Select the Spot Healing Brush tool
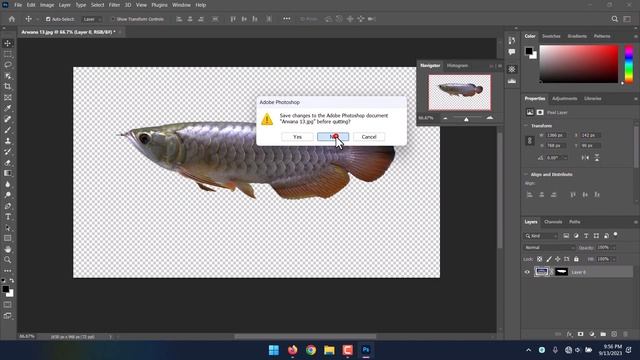The image size is (640, 360). pyautogui.click(x=8, y=119)
